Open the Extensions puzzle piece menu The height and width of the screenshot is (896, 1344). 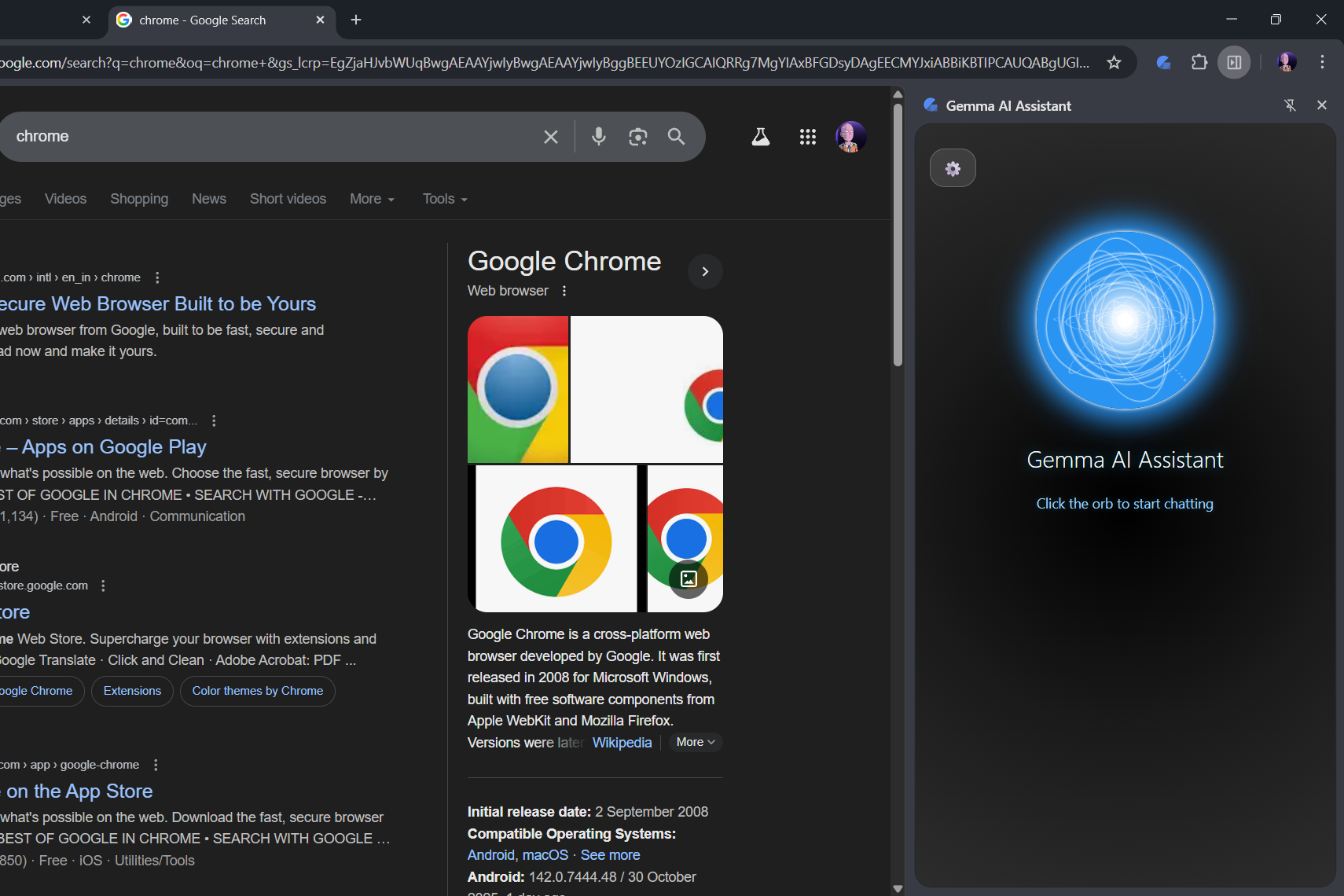click(1199, 62)
